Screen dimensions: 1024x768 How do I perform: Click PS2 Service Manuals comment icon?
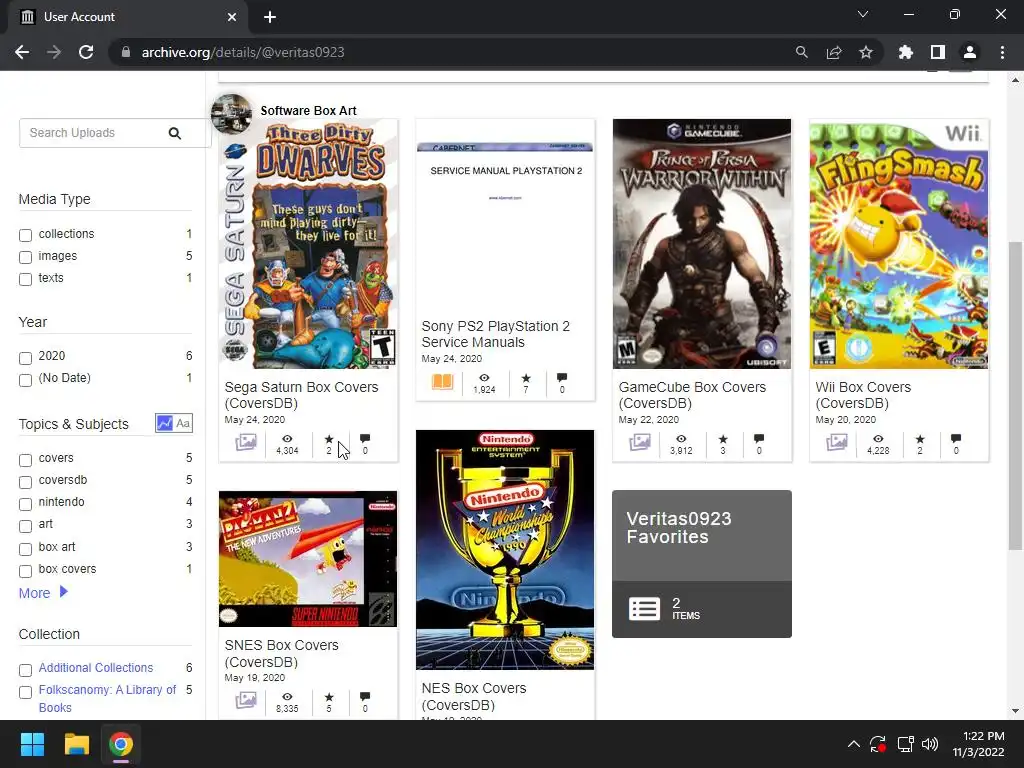pos(562,377)
